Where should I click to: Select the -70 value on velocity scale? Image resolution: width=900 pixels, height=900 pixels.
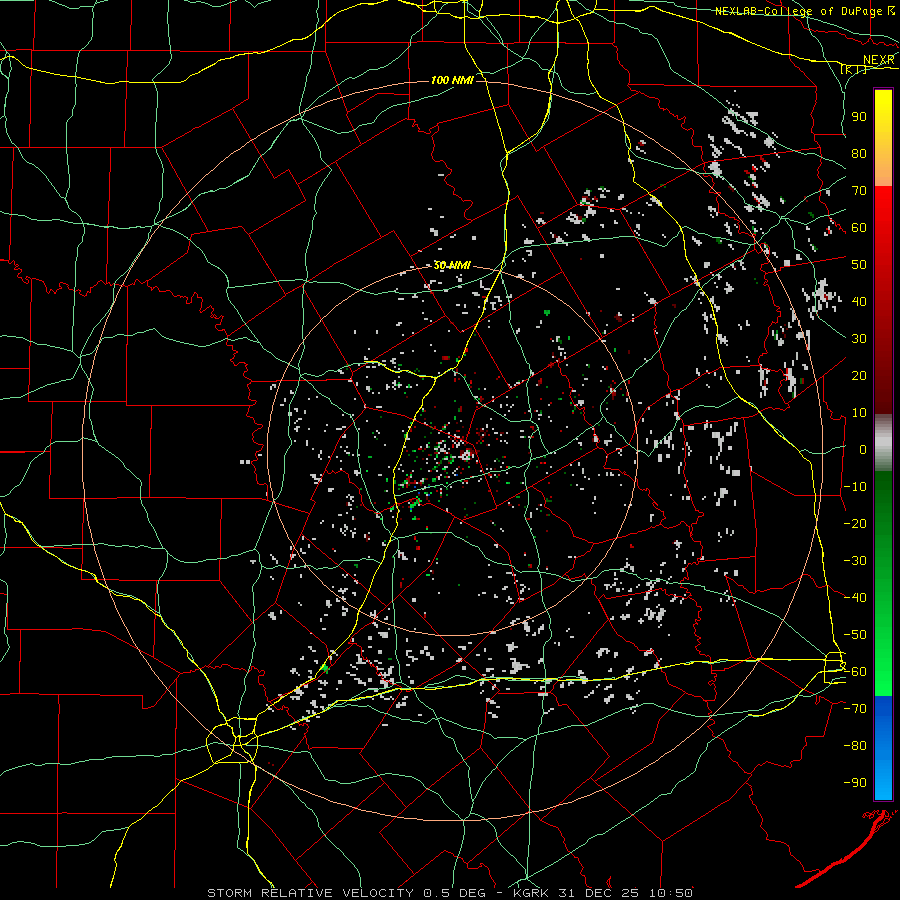pos(855,709)
